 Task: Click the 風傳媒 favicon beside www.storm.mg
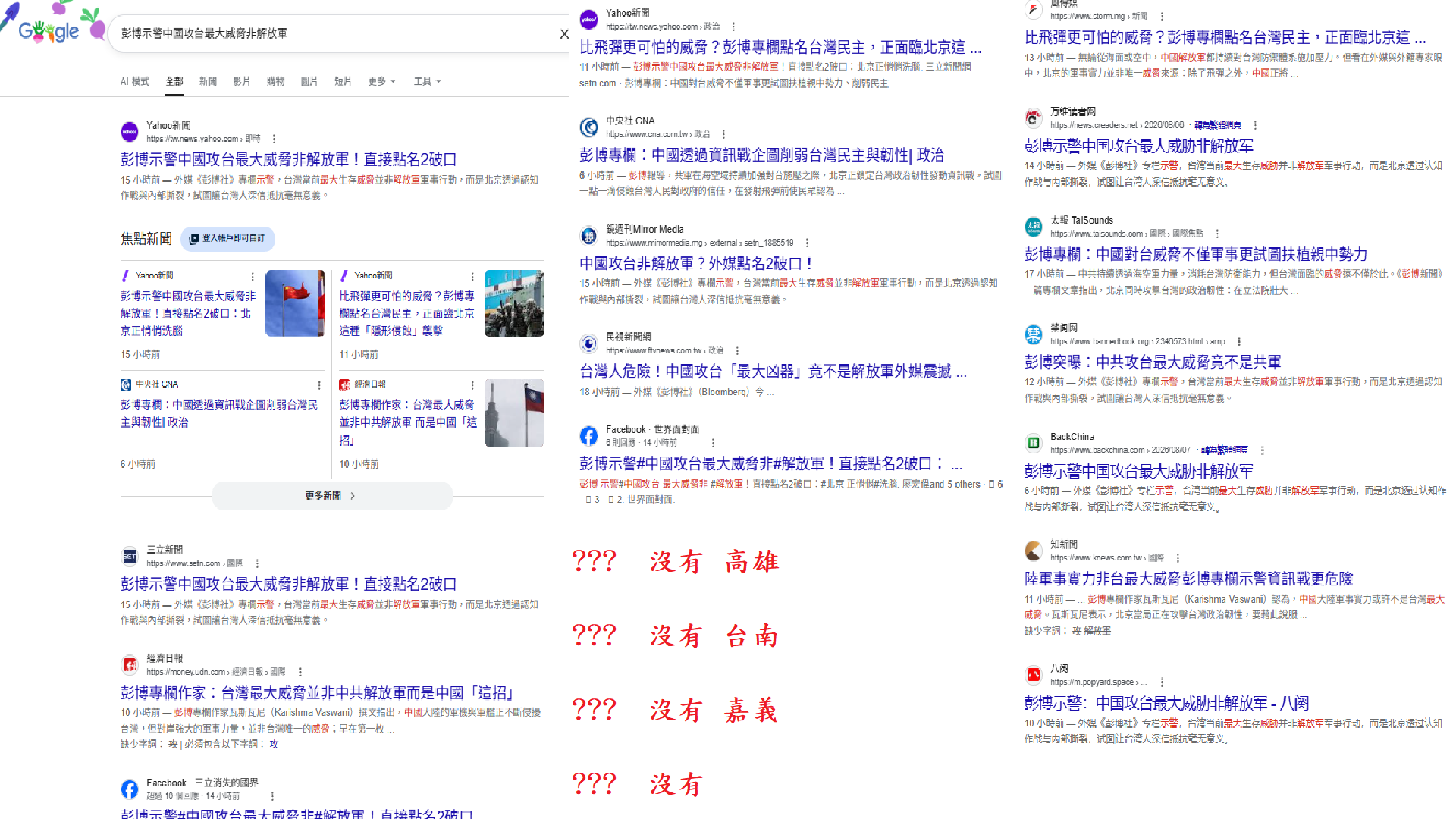pyautogui.click(x=1033, y=10)
